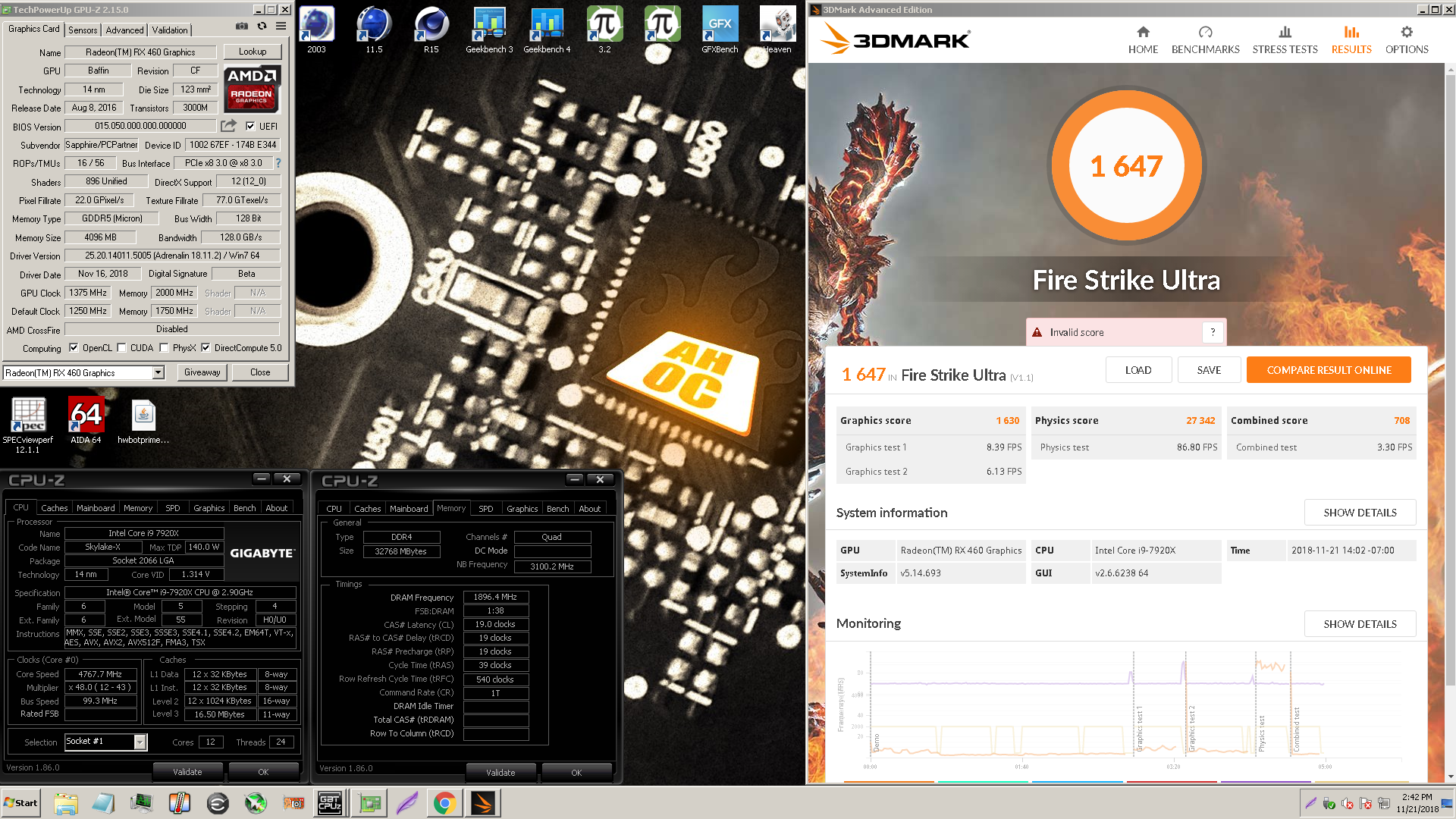This screenshot has width=1456, height=819.
Task: Toggle the UEFI checkbox in GPU-Z
Action: coord(250,126)
